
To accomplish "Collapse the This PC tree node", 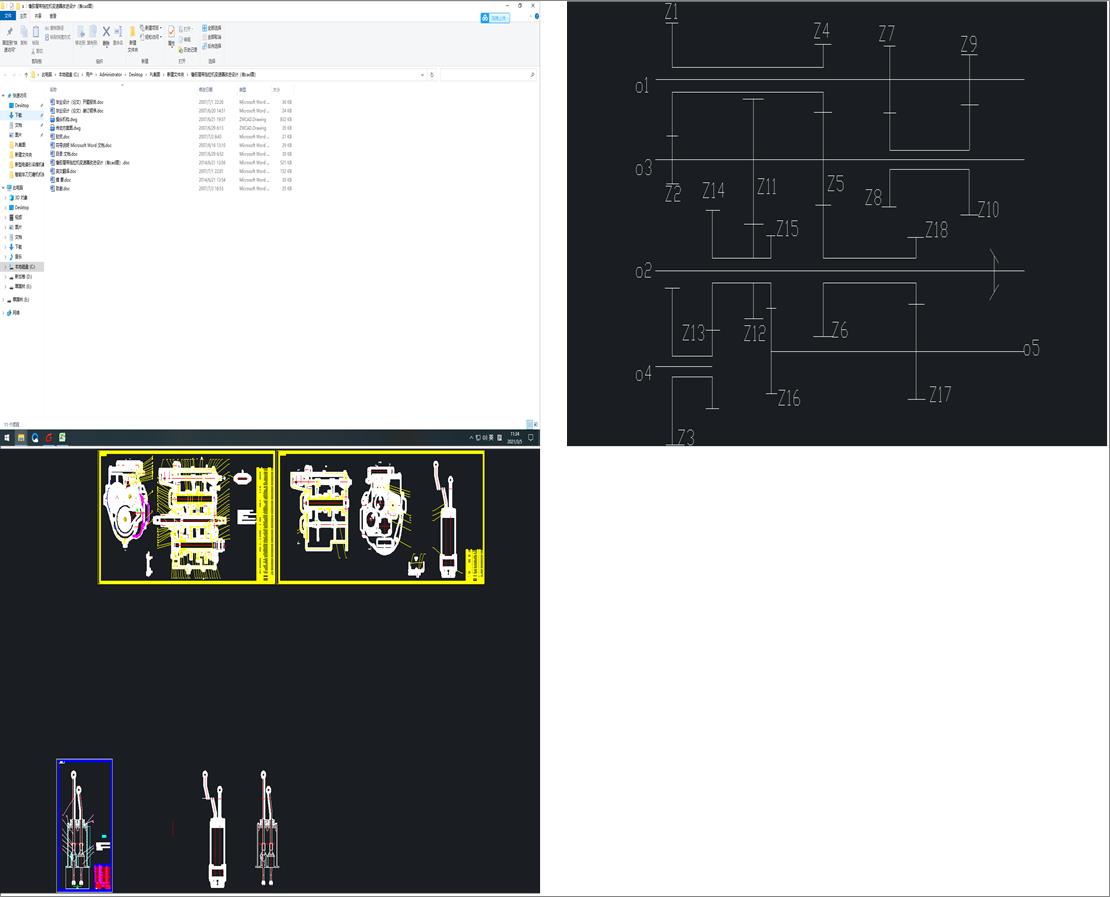I will [x=4, y=188].
